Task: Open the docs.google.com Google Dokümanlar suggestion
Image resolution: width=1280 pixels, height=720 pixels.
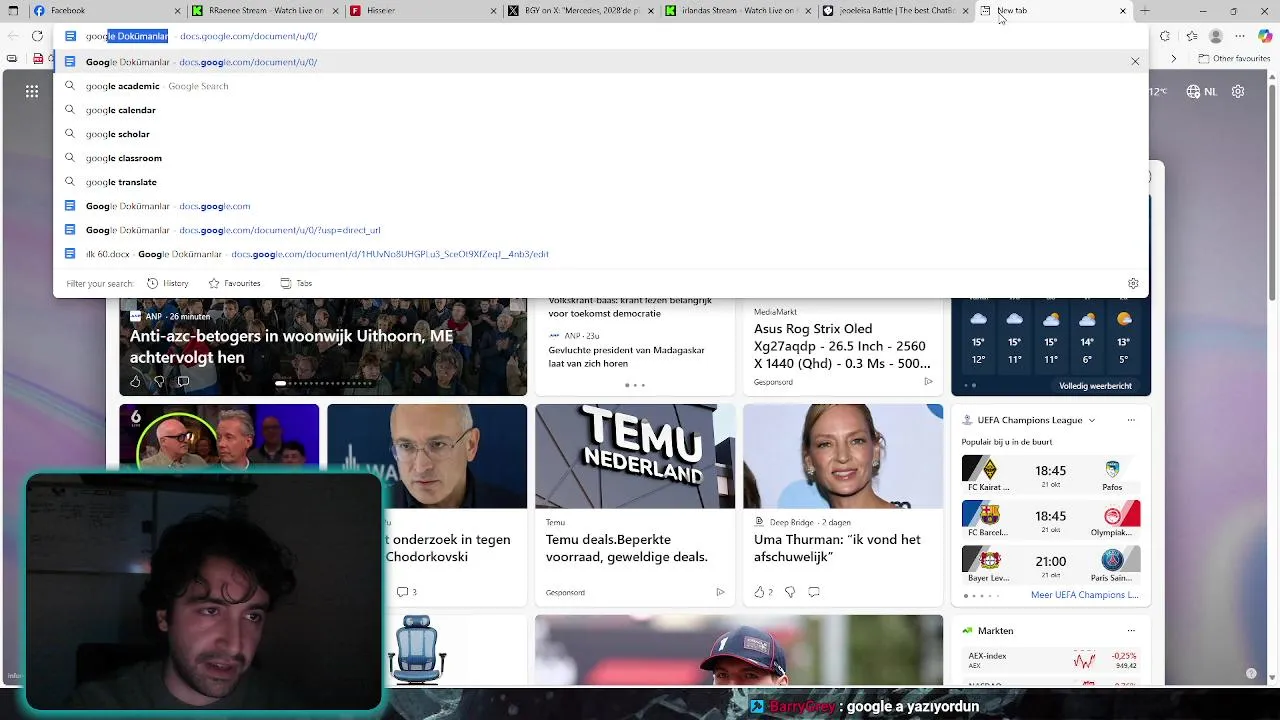Action: [600, 206]
